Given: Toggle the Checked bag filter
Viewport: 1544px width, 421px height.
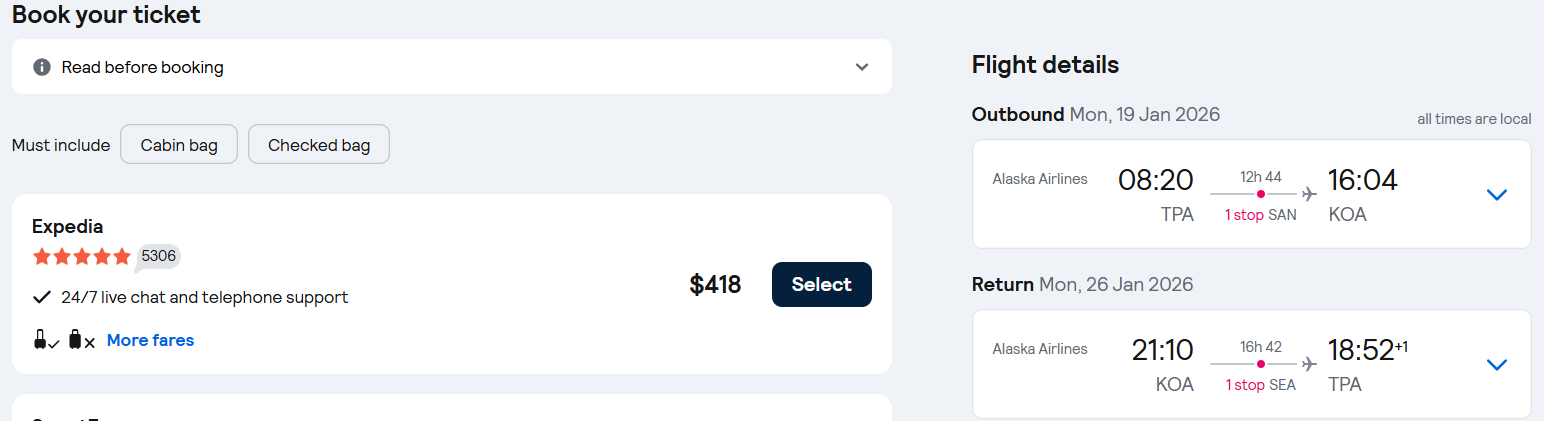Looking at the screenshot, I should pos(319,145).
